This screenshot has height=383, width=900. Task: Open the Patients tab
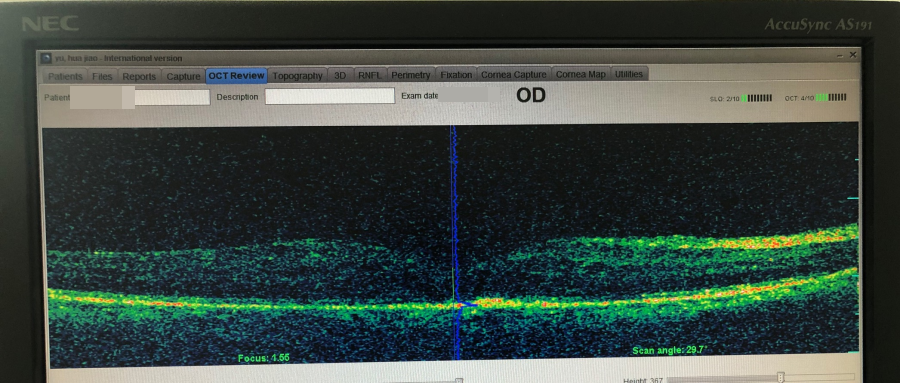coord(65,76)
